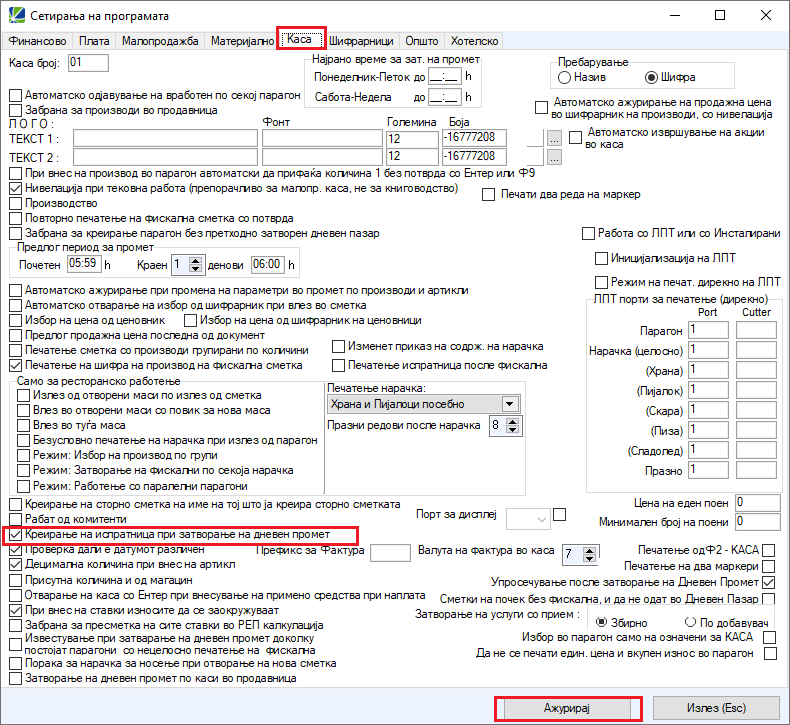Click the ТЕКСТ 1 logo text field

coord(165,138)
